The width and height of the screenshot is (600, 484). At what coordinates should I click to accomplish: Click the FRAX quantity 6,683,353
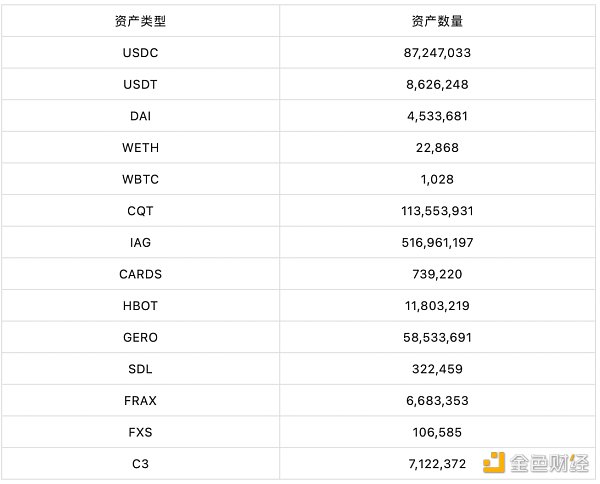tap(437, 401)
